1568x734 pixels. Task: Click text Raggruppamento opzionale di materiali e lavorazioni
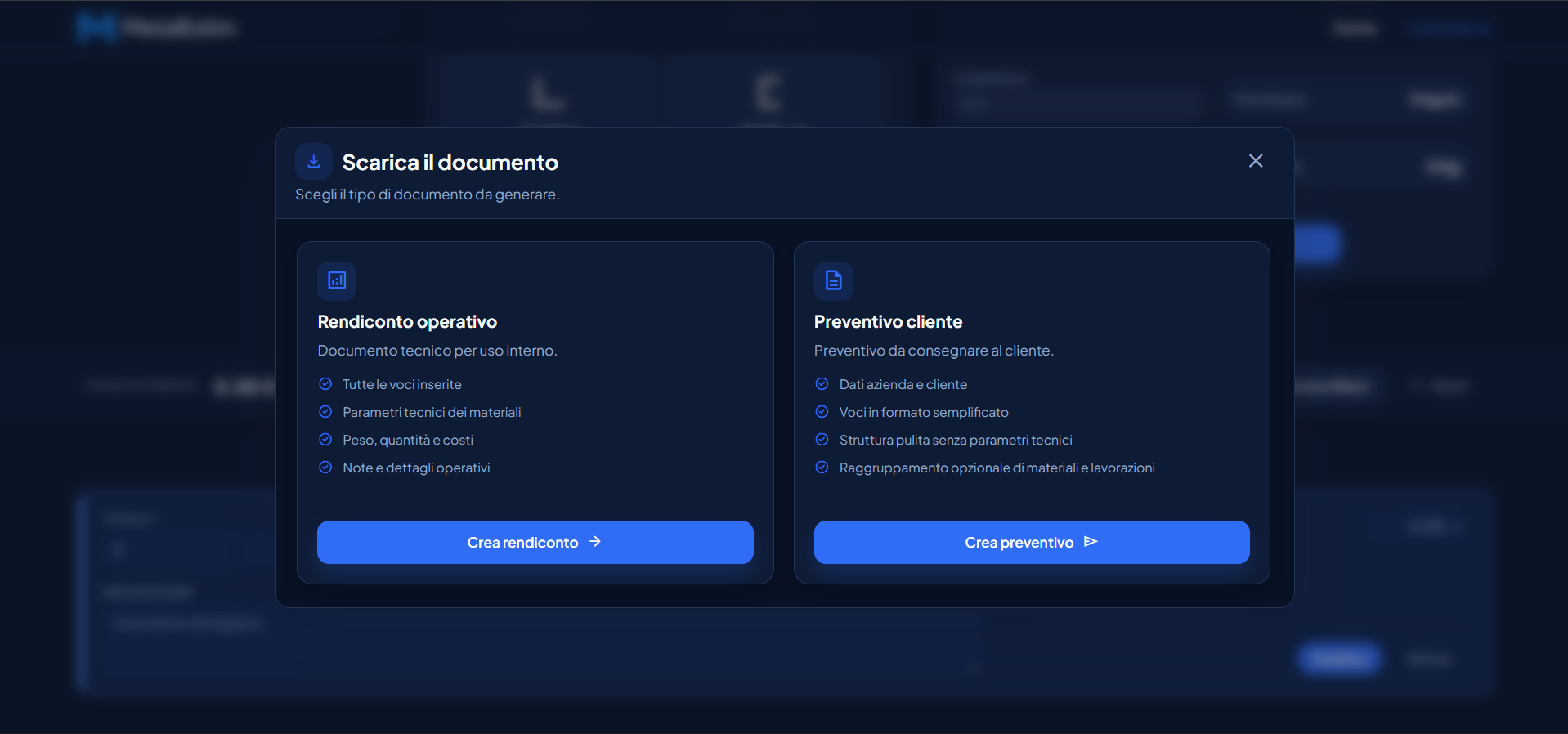(997, 468)
